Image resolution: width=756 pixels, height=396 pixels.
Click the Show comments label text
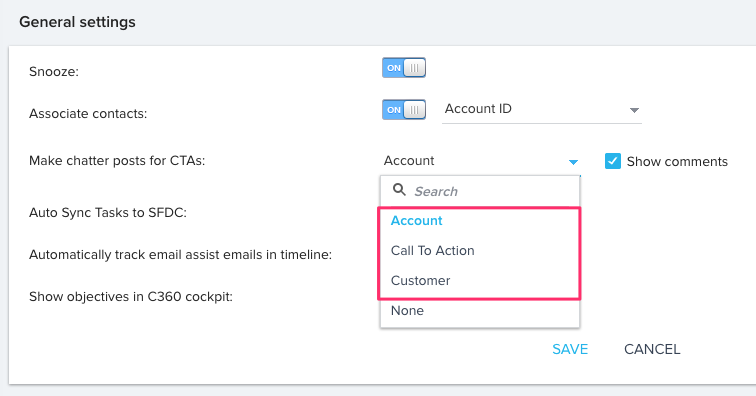[677, 162]
